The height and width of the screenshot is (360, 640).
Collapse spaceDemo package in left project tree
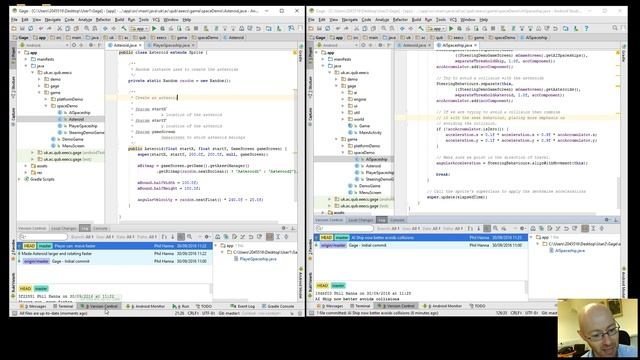pyautogui.click(x=46, y=106)
